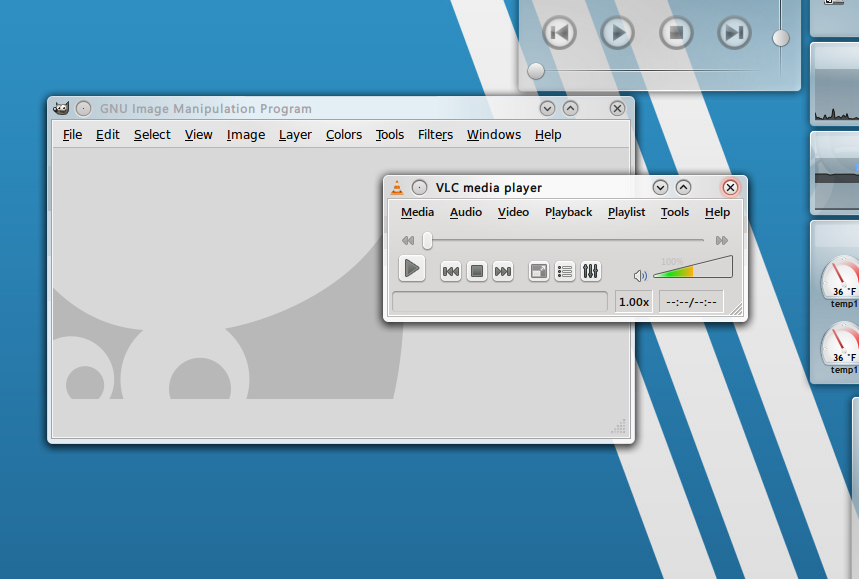
Task: Open the Audio menu in VLC
Action: pos(466,213)
